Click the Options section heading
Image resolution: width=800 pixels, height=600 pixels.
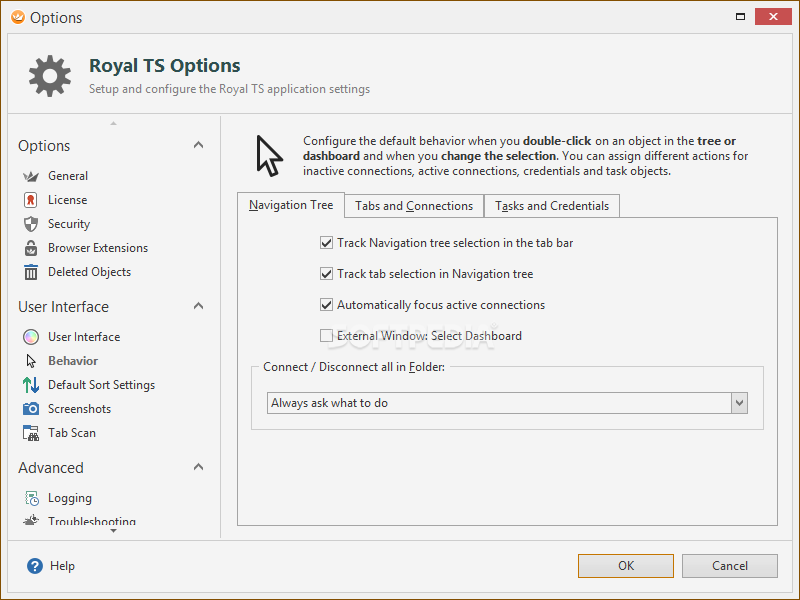pos(44,146)
